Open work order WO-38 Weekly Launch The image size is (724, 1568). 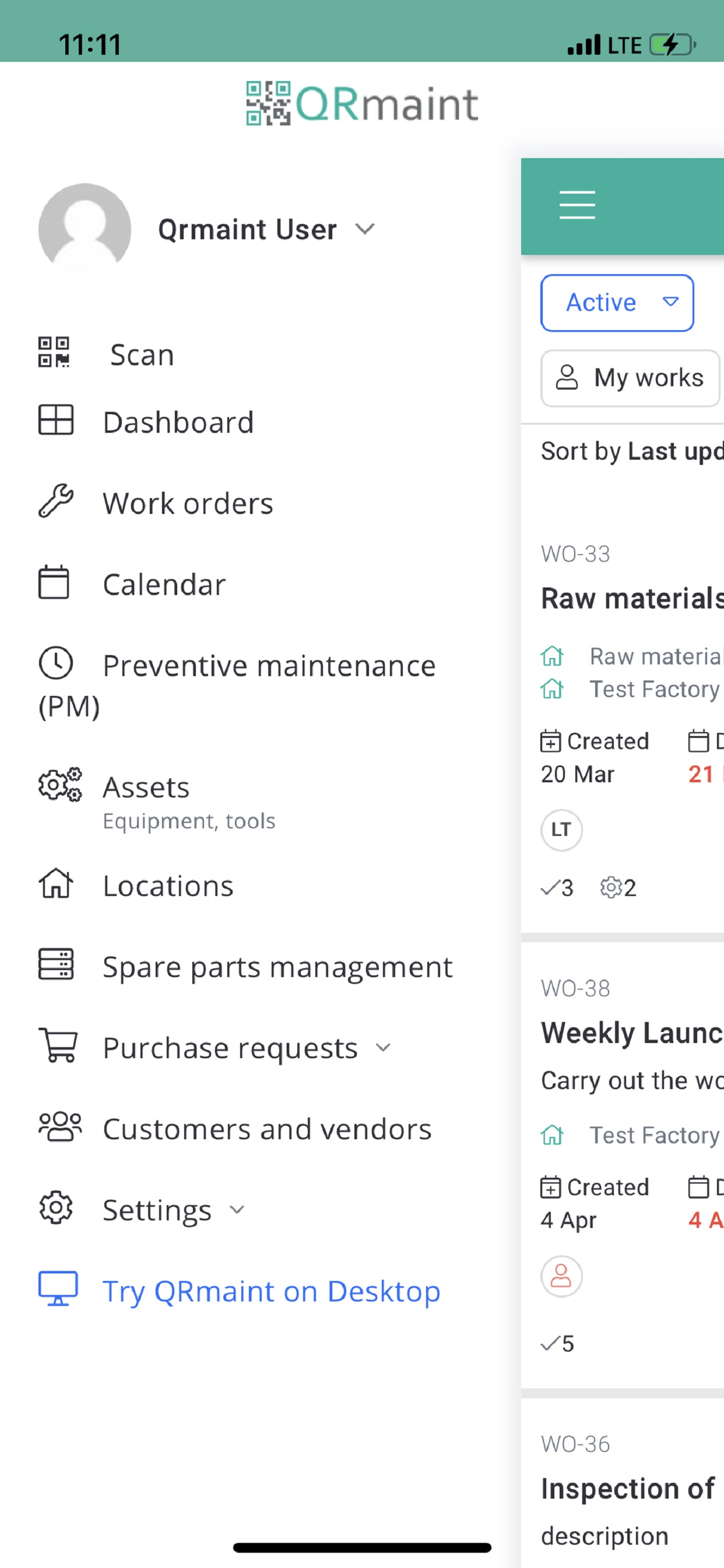(x=632, y=1032)
